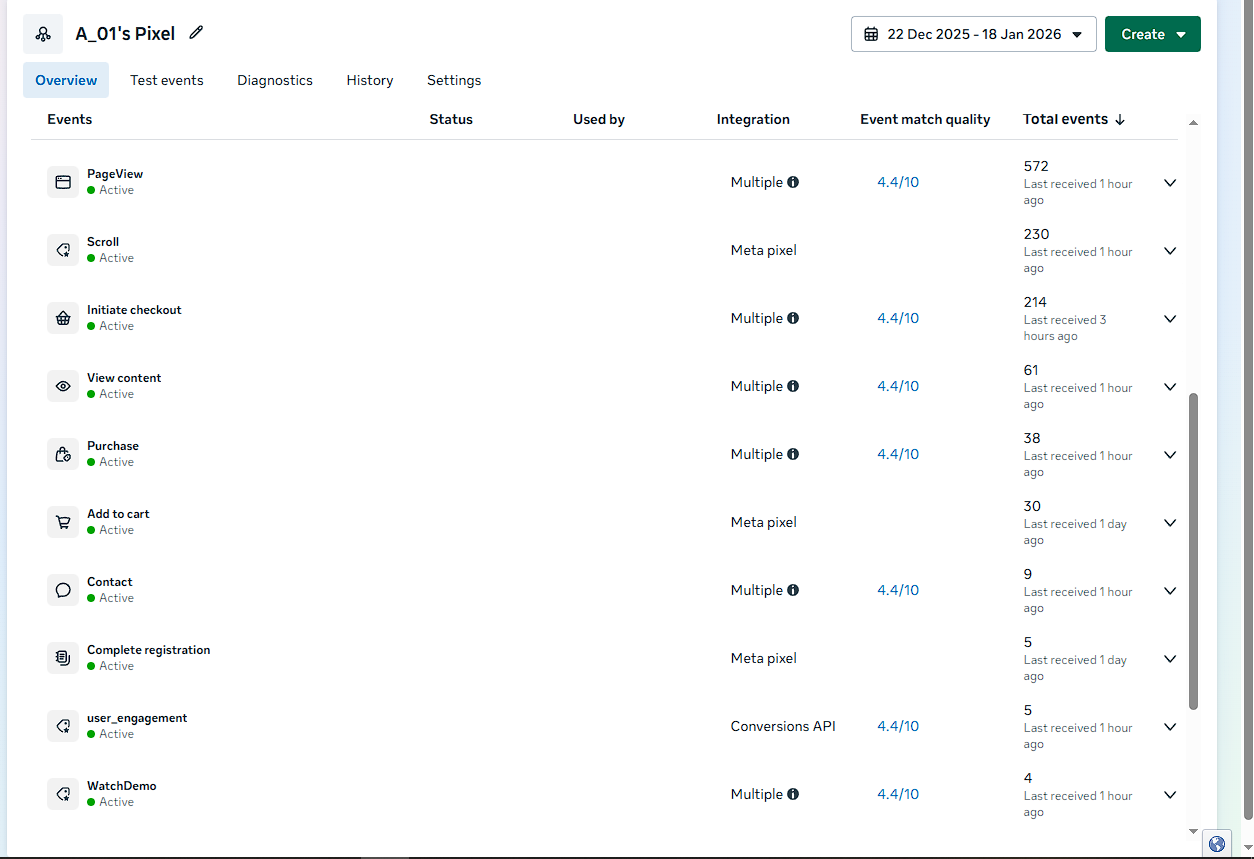
Task: Switch to the Test events tab
Action: coord(167,80)
